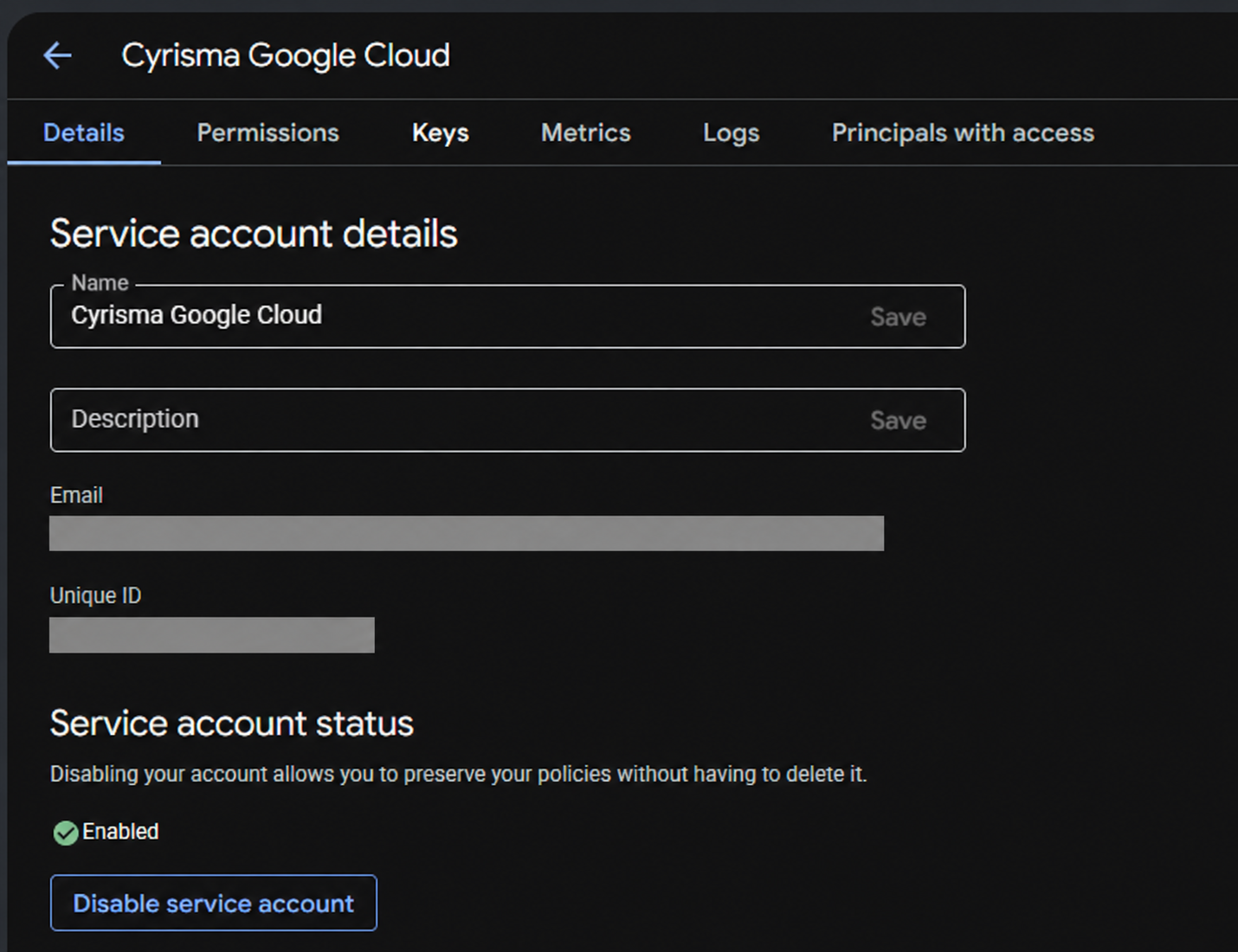Click the 'Disabling your account allows' description text

(x=458, y=774)
